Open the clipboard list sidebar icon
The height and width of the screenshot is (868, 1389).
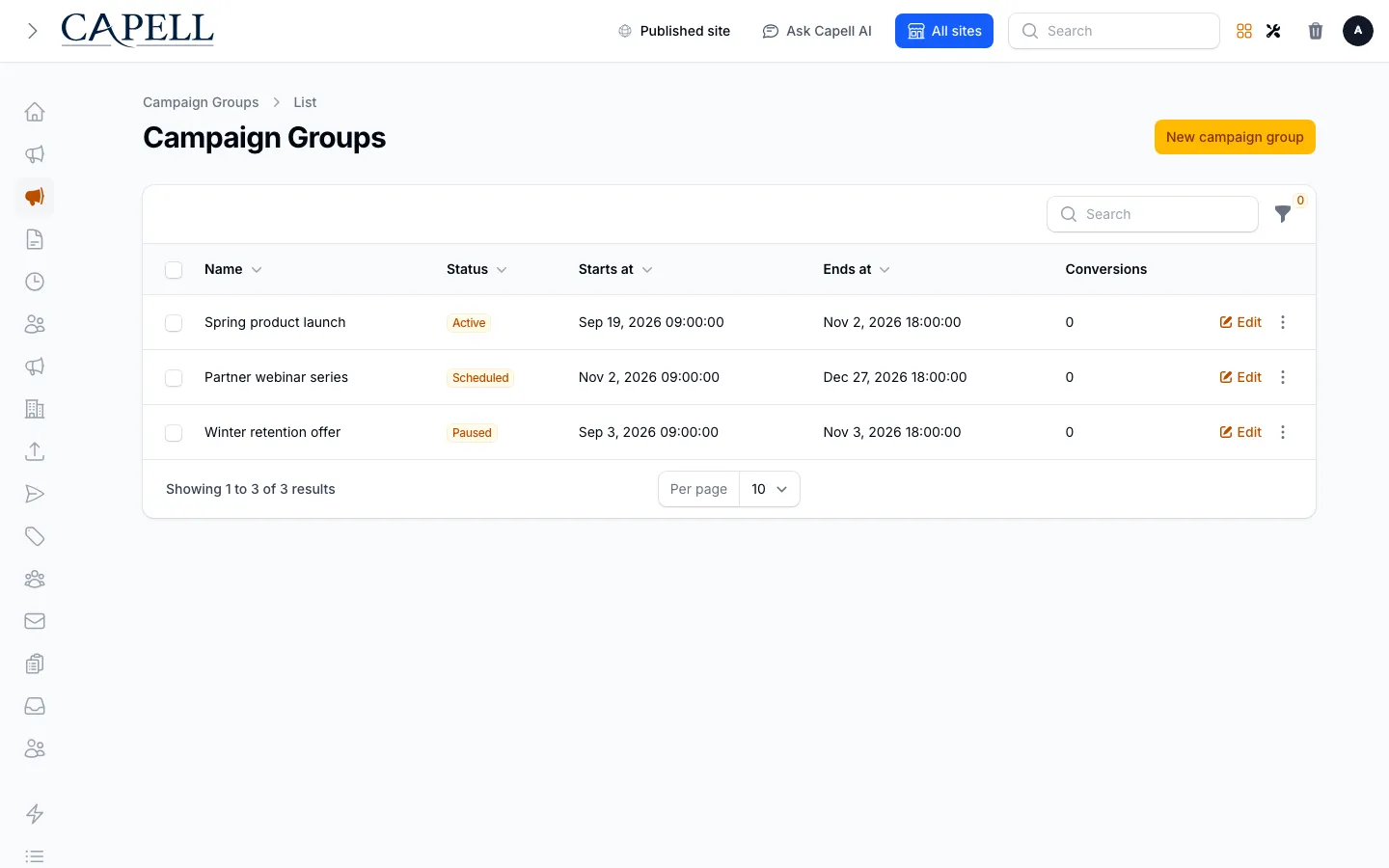point(35,664)
